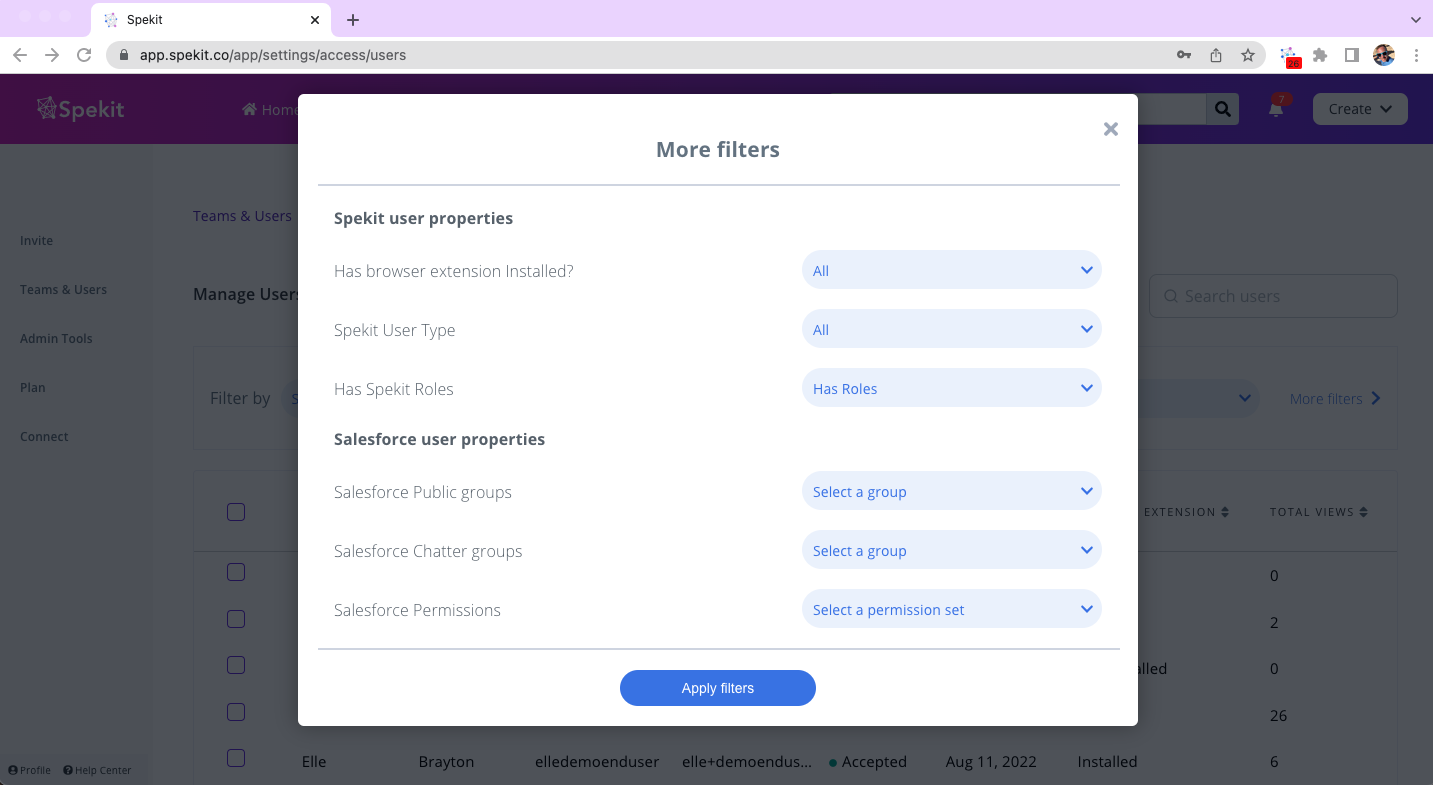This screenshot has width=1433, height=785.
Task: Open the Spekit extension icon in toolbar
Action: pyautogui.click(x=1289, y=56)
